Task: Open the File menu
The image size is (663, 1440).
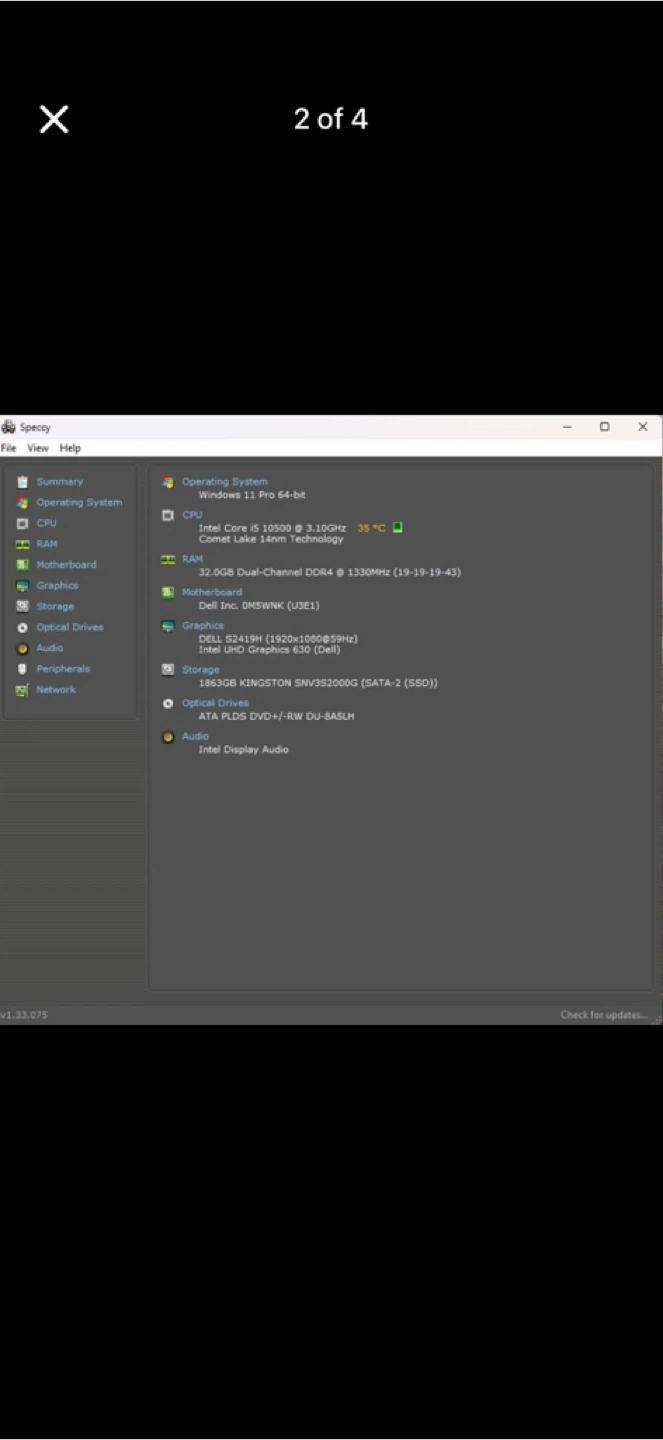Action: click(x=8, y=448)
